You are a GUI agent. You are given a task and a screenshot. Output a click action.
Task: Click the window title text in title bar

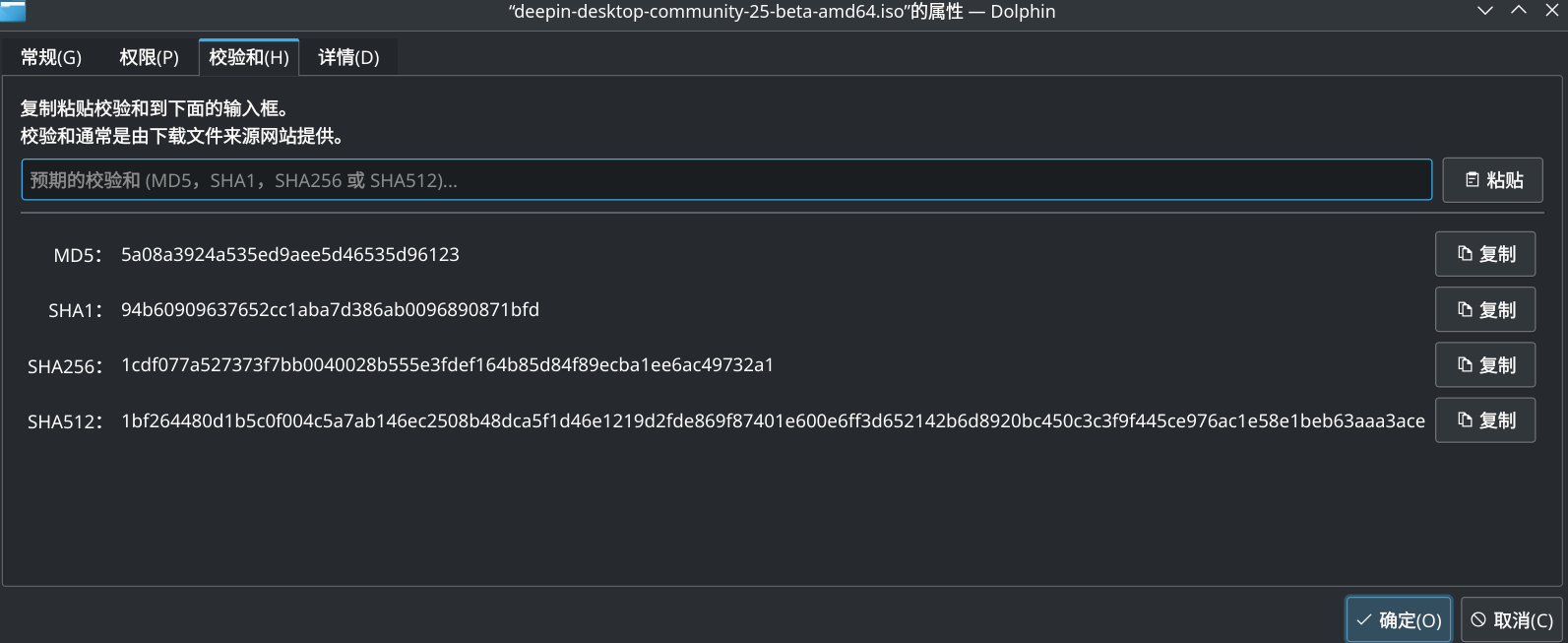click(x=783, y=12)
